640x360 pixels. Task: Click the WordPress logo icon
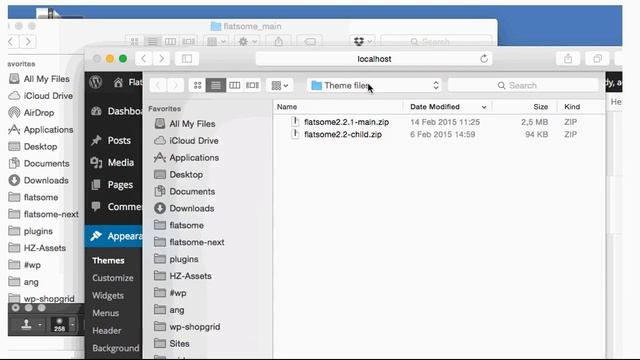pos(96,82)
